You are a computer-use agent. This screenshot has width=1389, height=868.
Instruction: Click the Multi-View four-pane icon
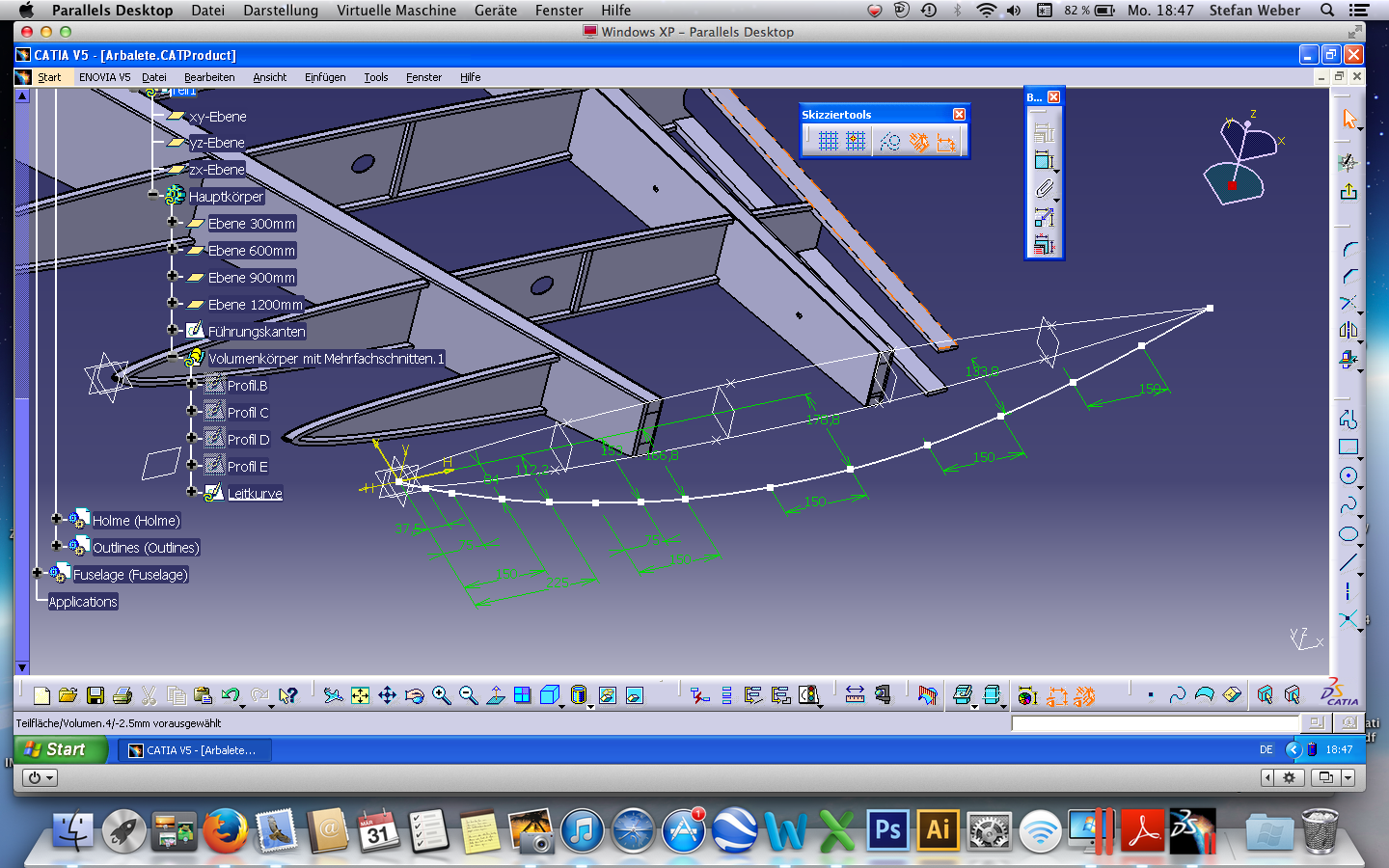522,695
